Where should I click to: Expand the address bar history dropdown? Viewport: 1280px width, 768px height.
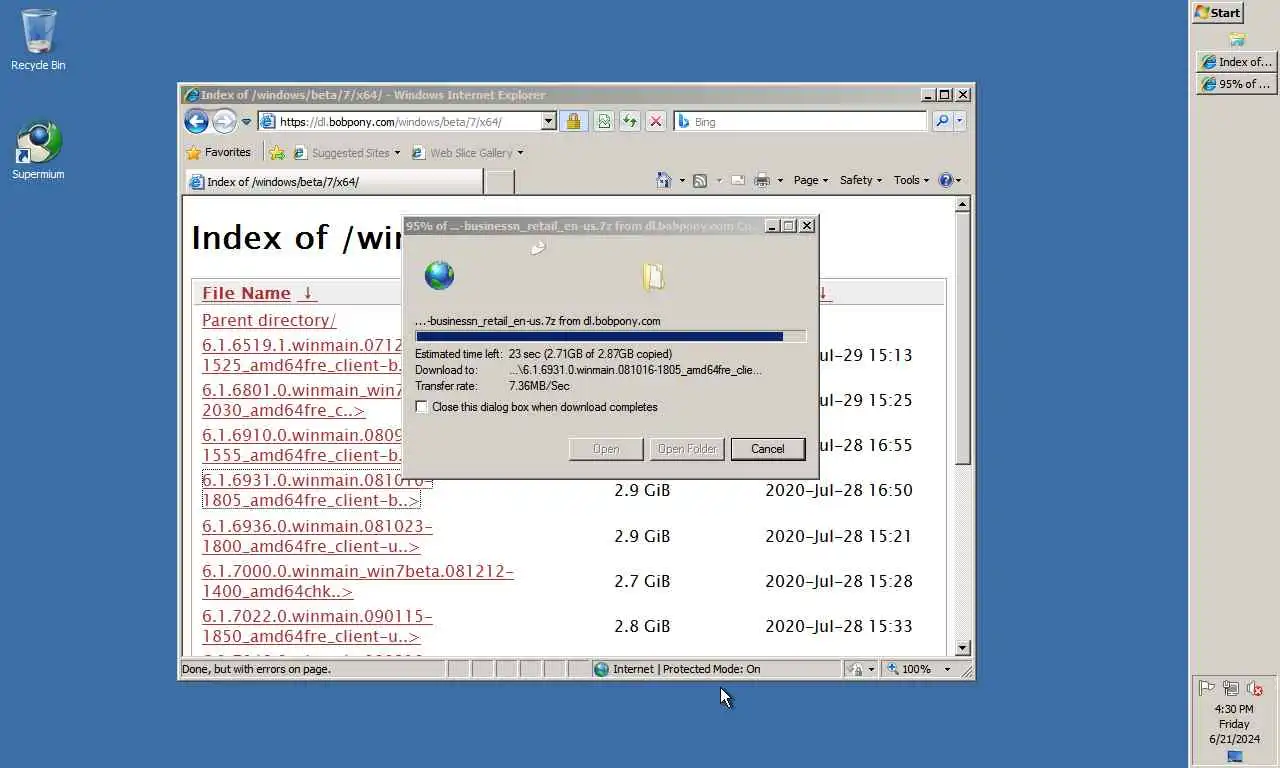(548, 122)
